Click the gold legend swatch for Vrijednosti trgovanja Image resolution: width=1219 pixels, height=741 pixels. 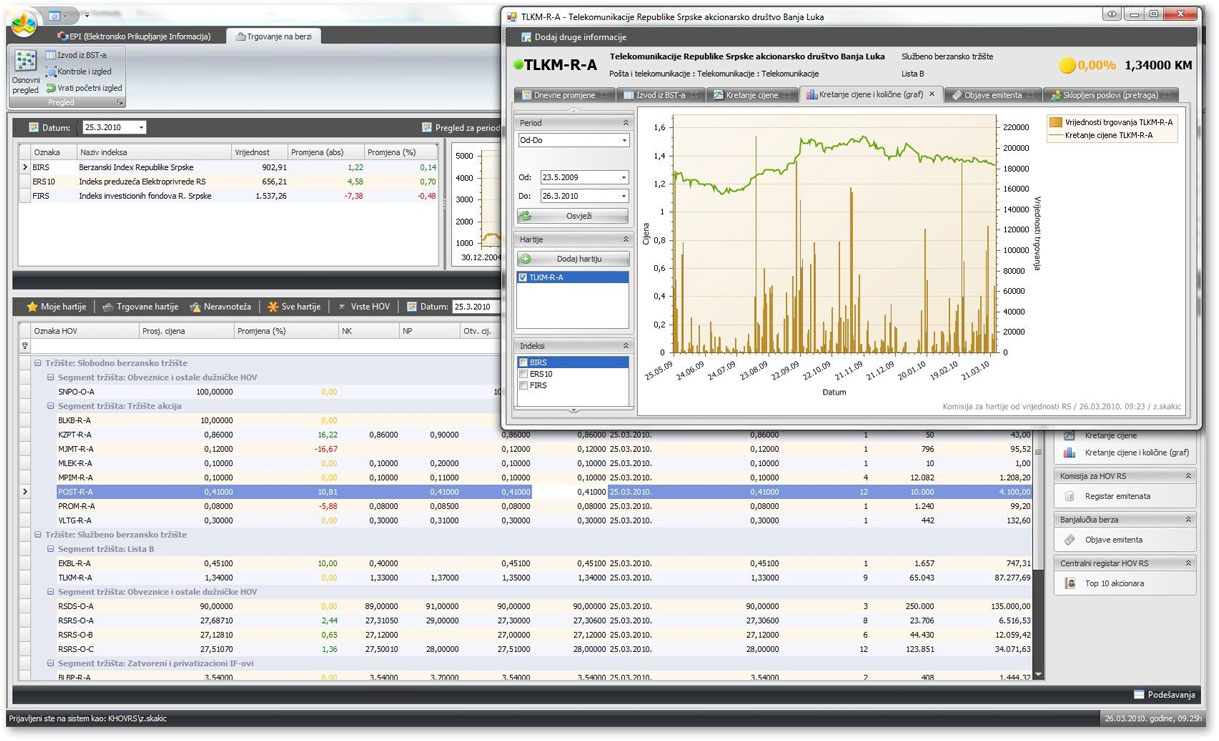pyautogui.click(x=1054, y=122)
